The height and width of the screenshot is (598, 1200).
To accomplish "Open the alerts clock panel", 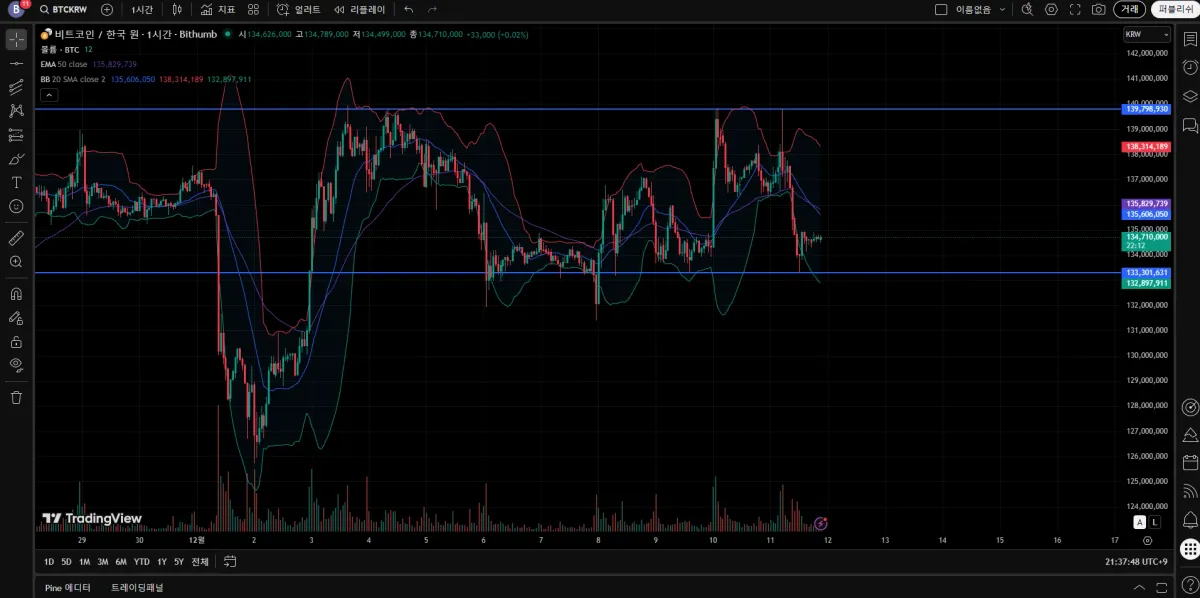I will coord(1189,68).
